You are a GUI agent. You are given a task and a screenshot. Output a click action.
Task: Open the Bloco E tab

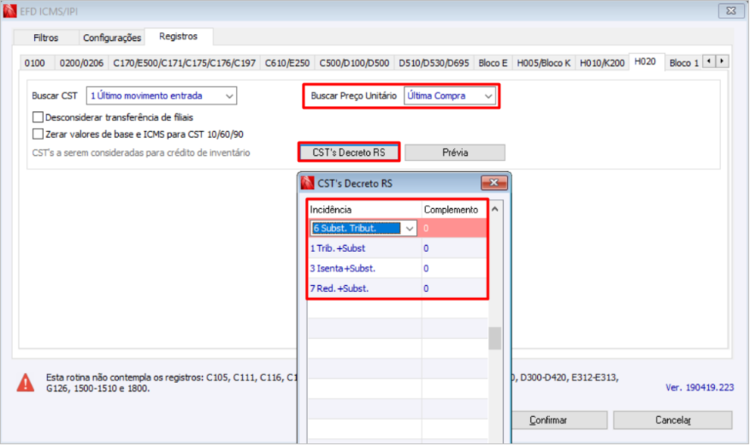tap(493, 63)
